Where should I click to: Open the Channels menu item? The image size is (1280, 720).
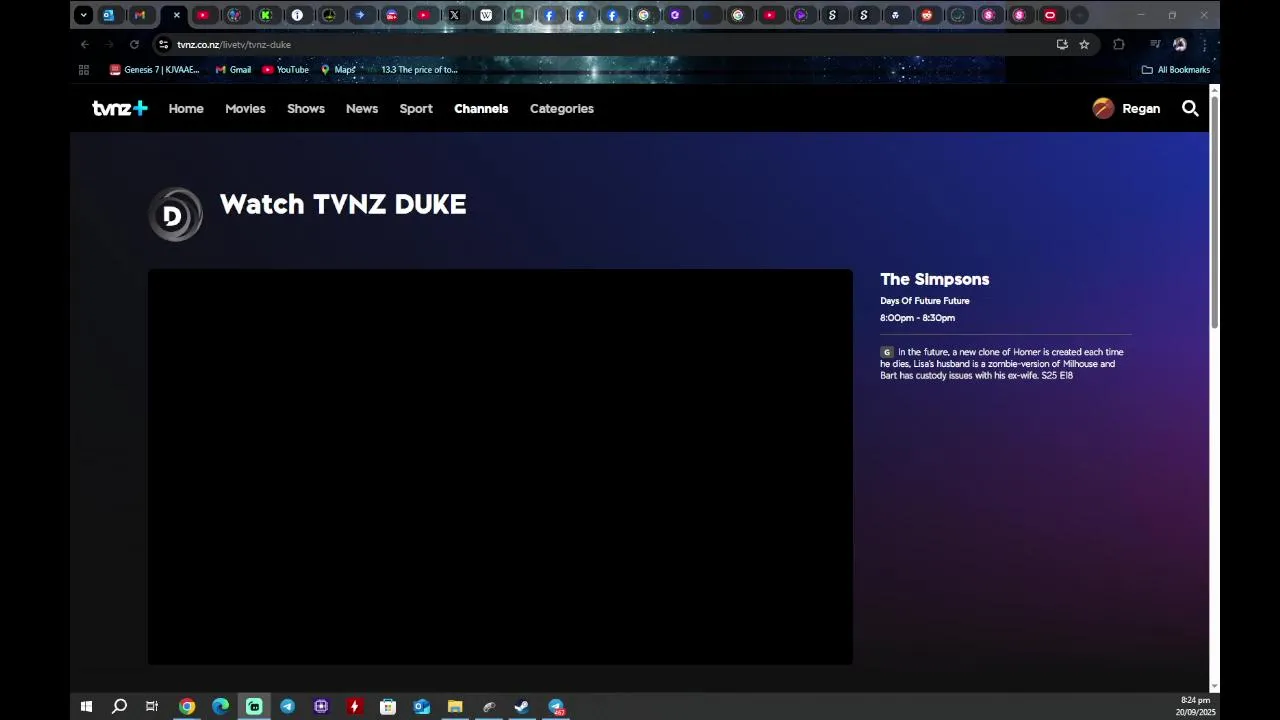click(481, 108)
